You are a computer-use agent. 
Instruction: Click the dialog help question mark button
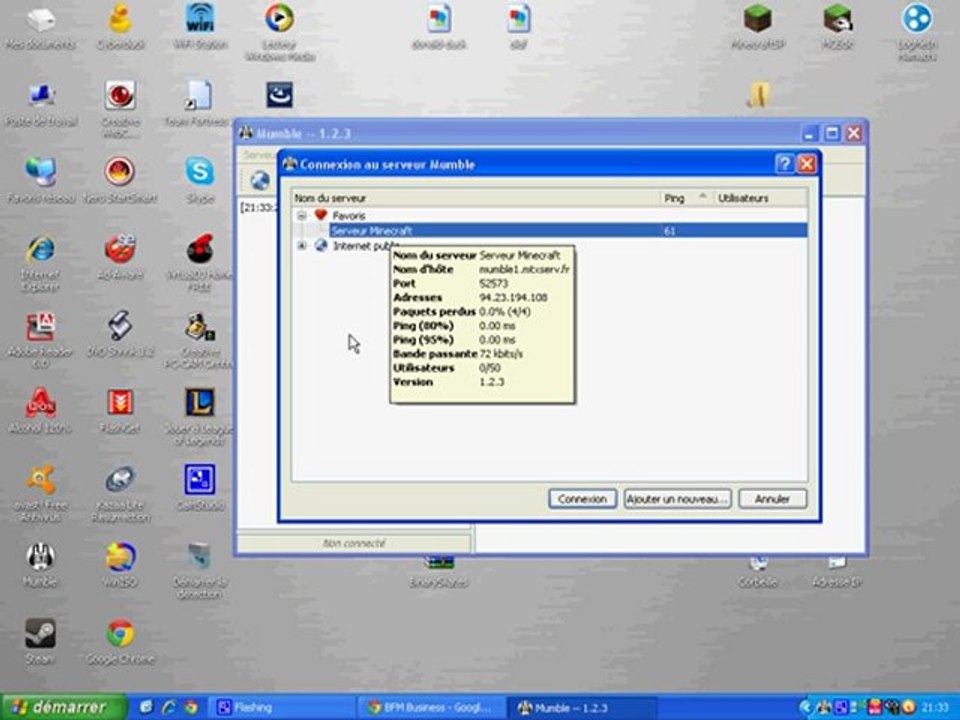[x=785, y=164]
